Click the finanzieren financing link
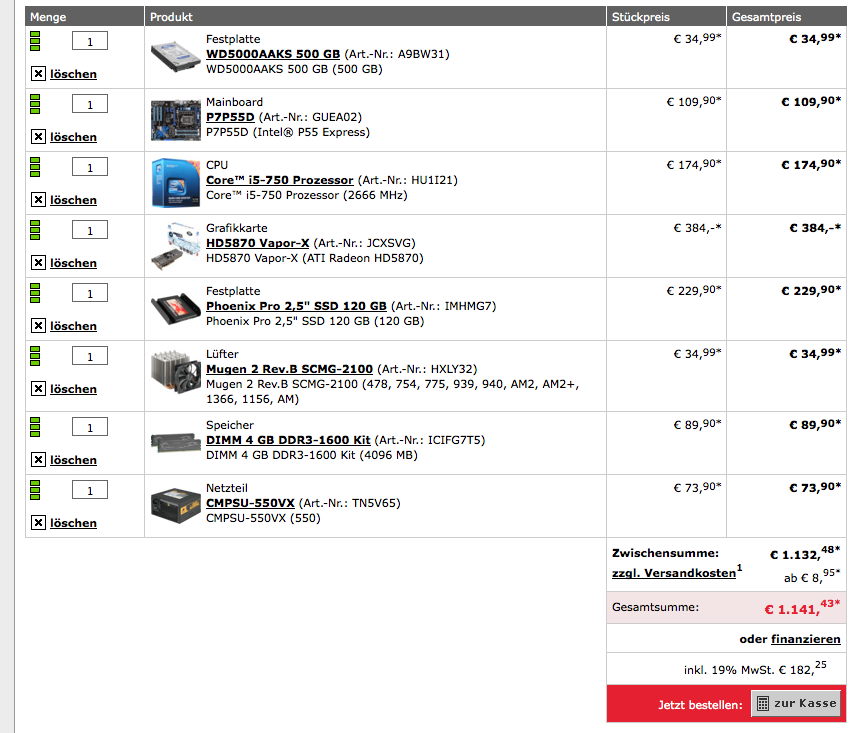The image size is (860, 733). 806,639
